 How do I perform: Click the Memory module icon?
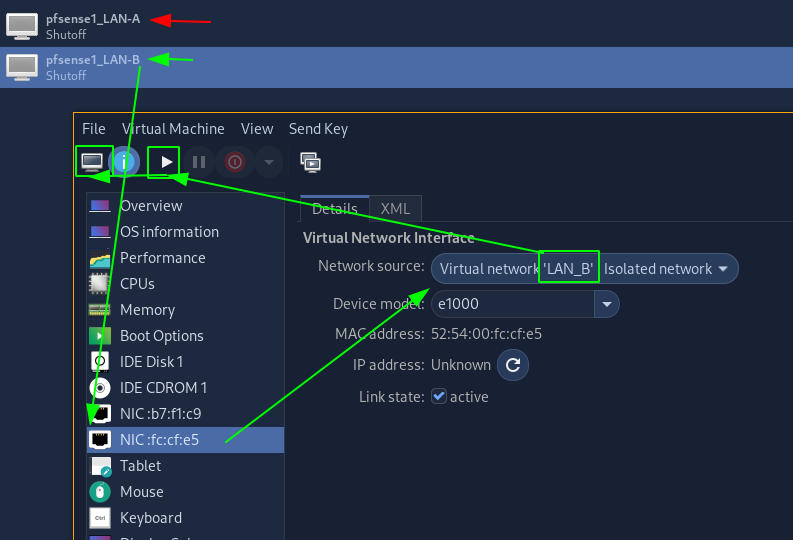coord(99,309)
